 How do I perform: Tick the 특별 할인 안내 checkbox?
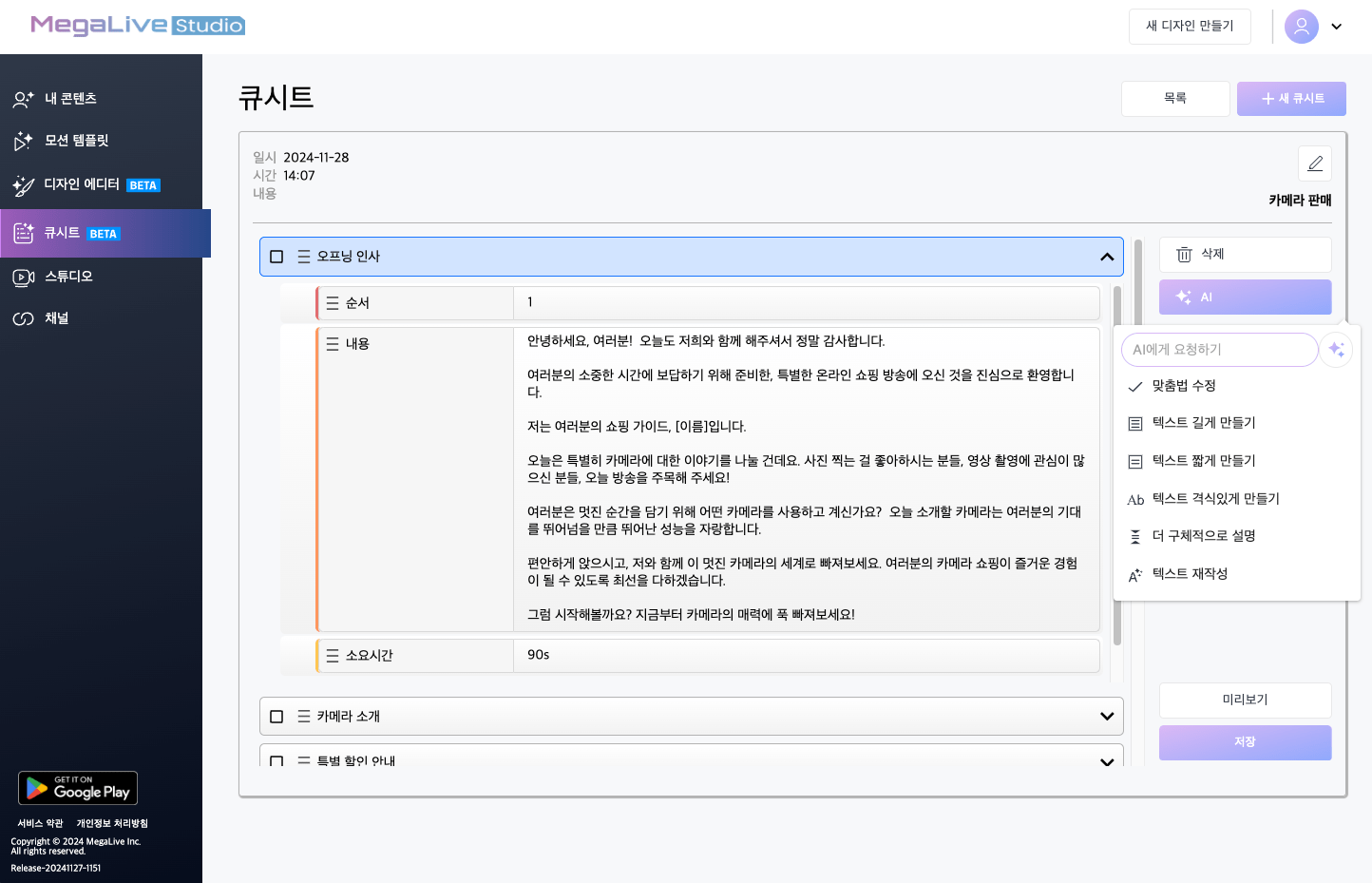click(276, 761)
